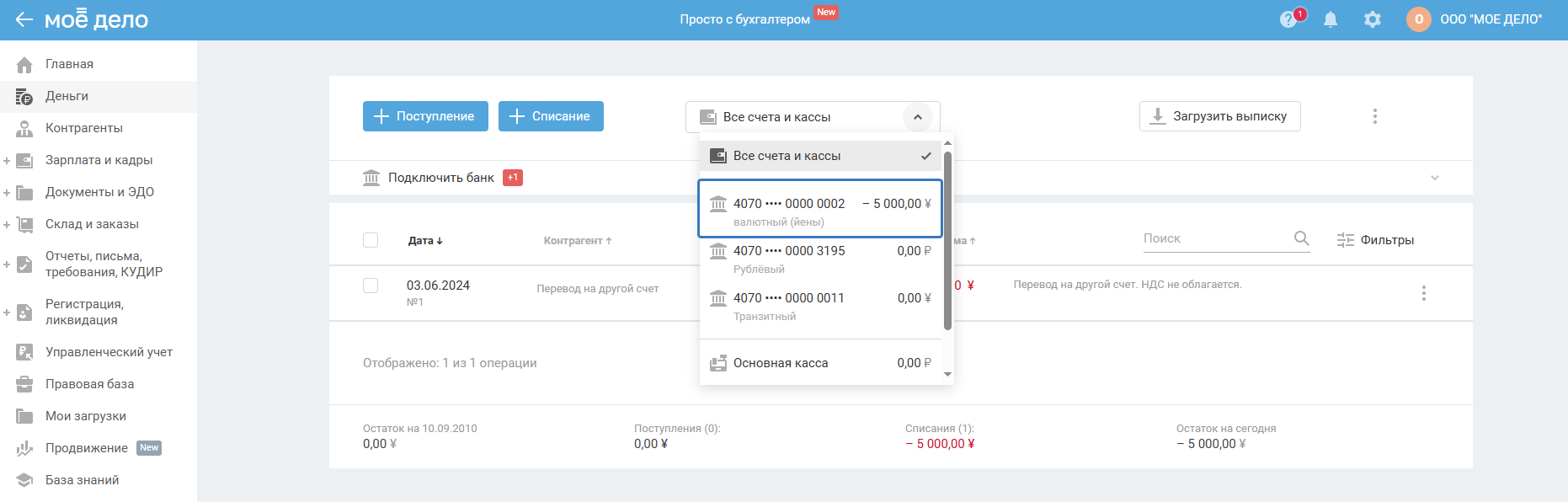Select account 0000 3195 Рублёвый
Screen dimensions: 1568x502
point(821,259)
